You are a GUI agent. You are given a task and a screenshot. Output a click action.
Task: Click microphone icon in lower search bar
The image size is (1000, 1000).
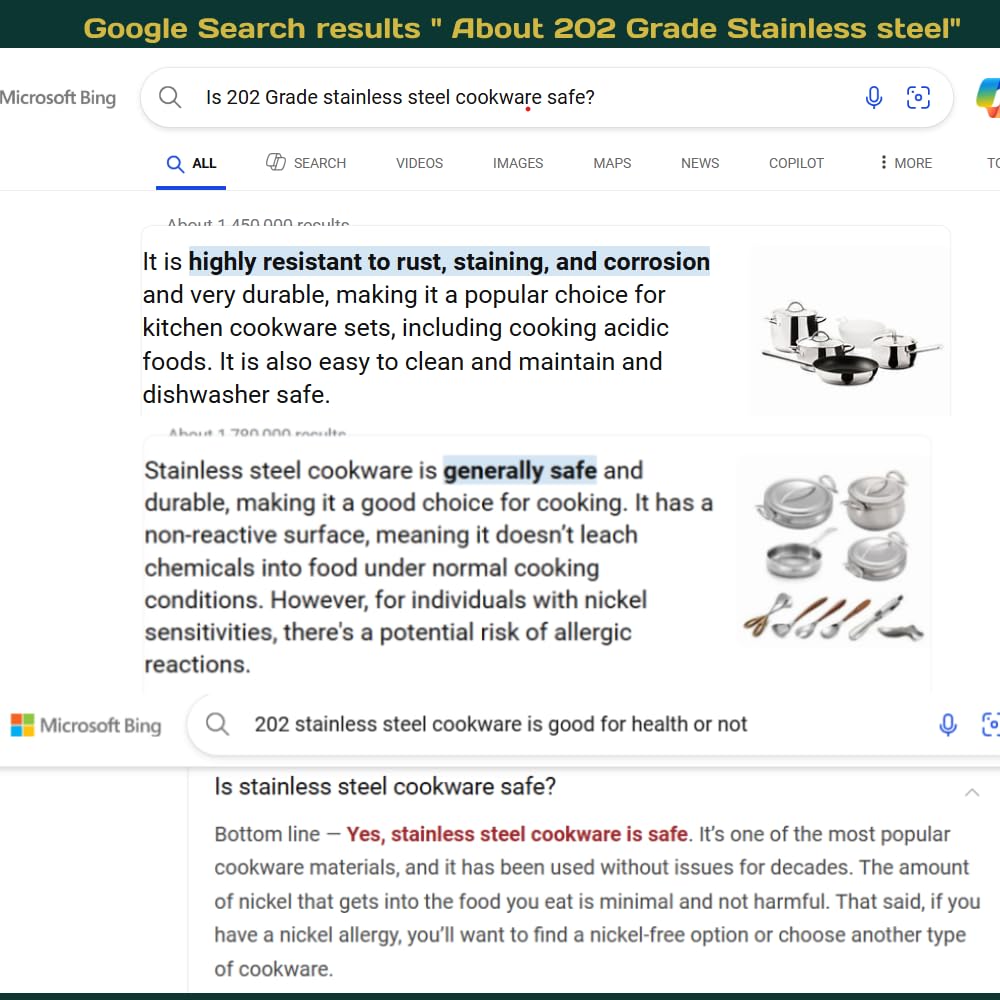(x=947, y=724)
